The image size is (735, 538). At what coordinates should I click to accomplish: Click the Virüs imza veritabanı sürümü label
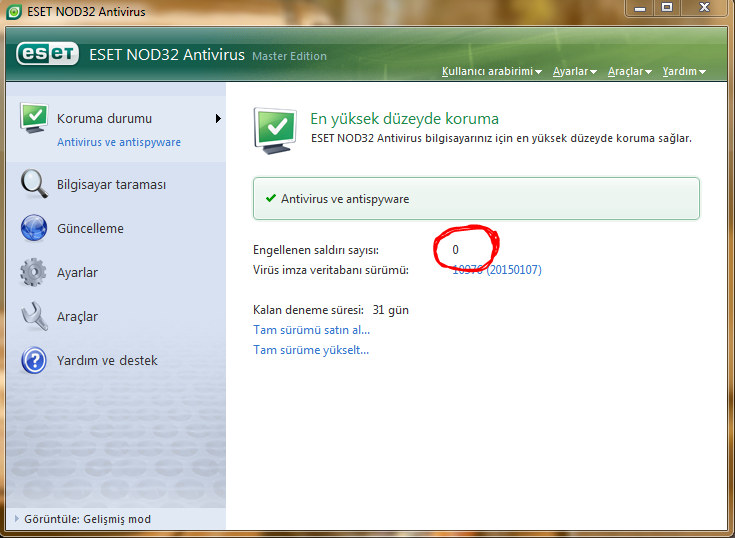click(331, 270)
